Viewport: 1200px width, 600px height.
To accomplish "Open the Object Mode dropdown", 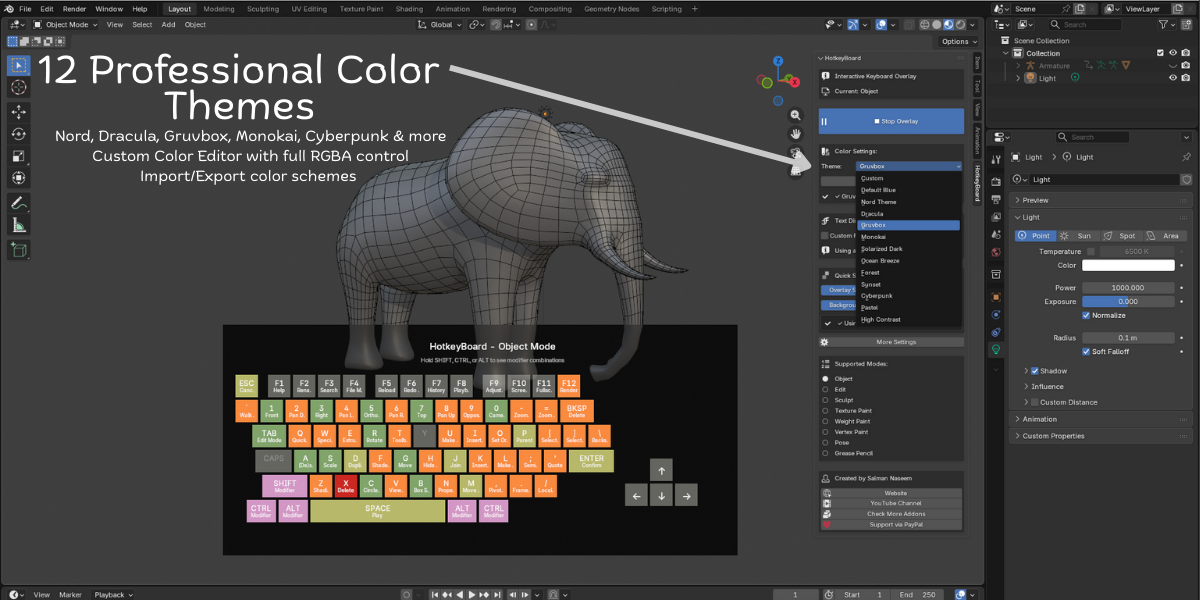I will [x=66, y=24].
